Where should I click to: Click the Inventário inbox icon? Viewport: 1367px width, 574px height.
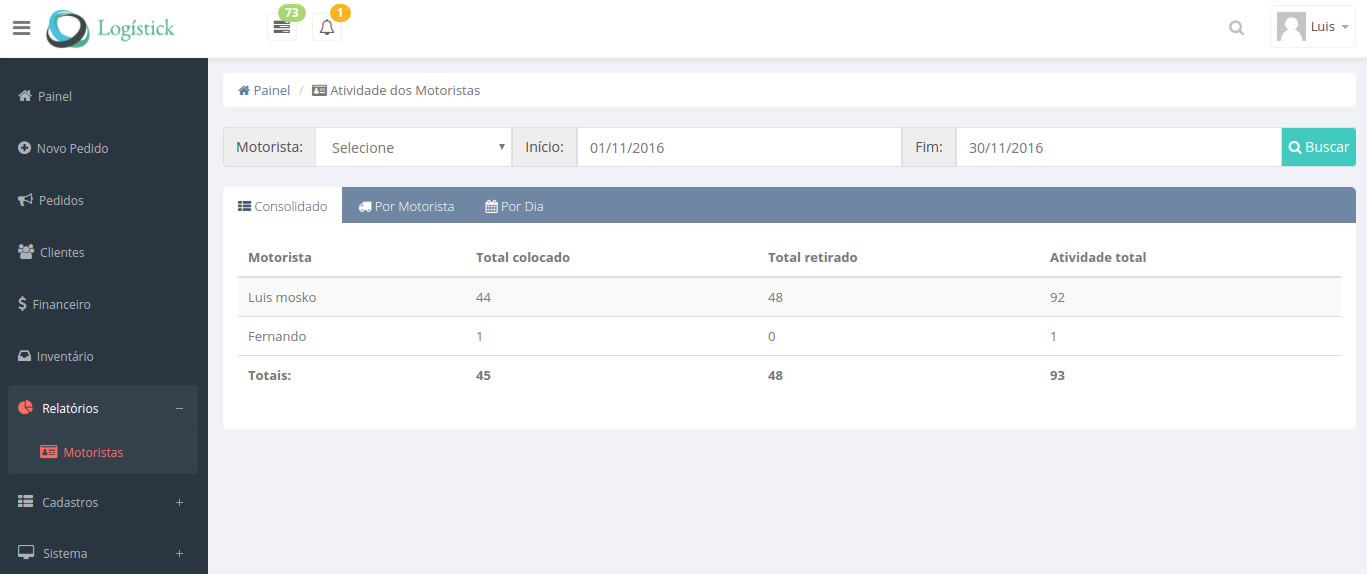click(25, 356)
